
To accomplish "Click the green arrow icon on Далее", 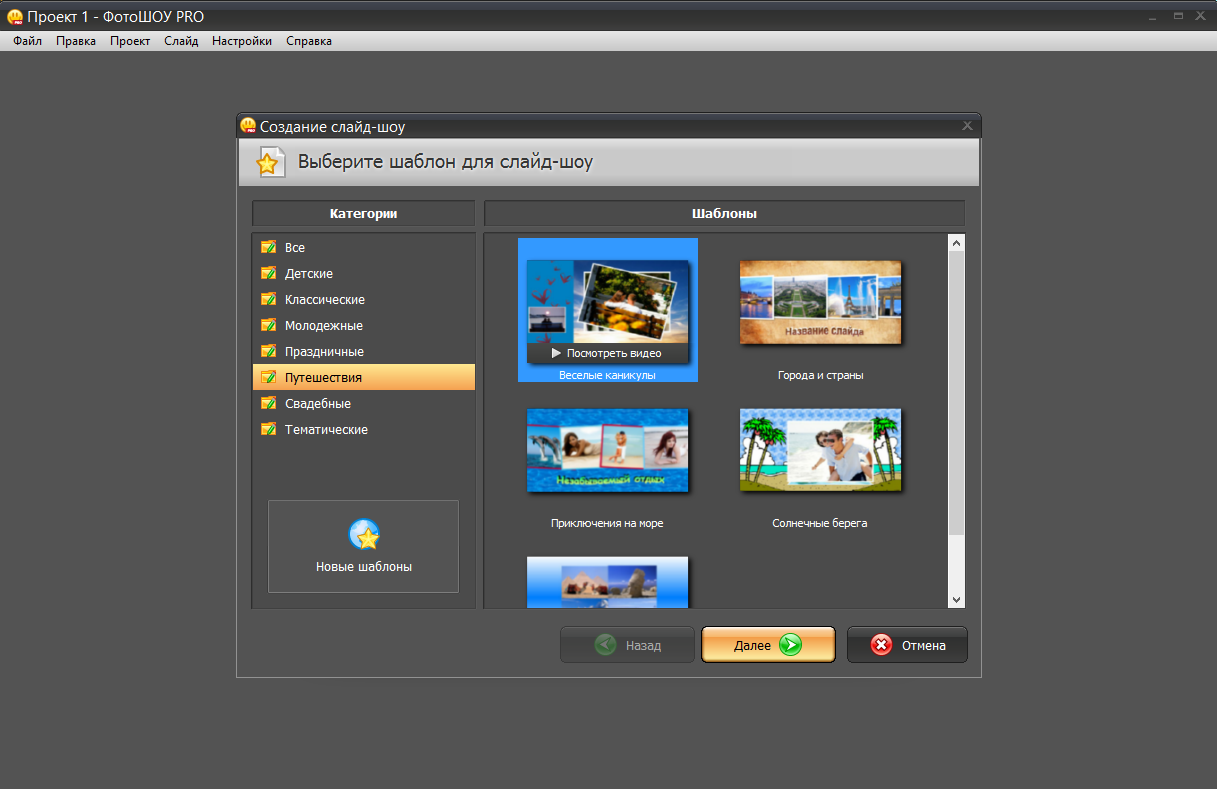I will (x=790, y=645).
